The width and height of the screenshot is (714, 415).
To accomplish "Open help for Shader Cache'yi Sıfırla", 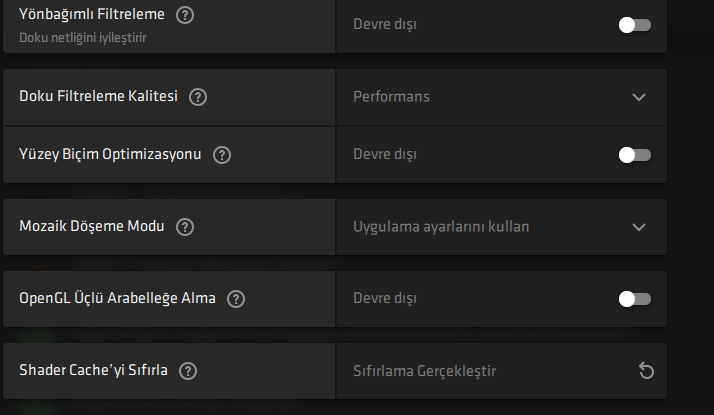I will pos(188,371).
